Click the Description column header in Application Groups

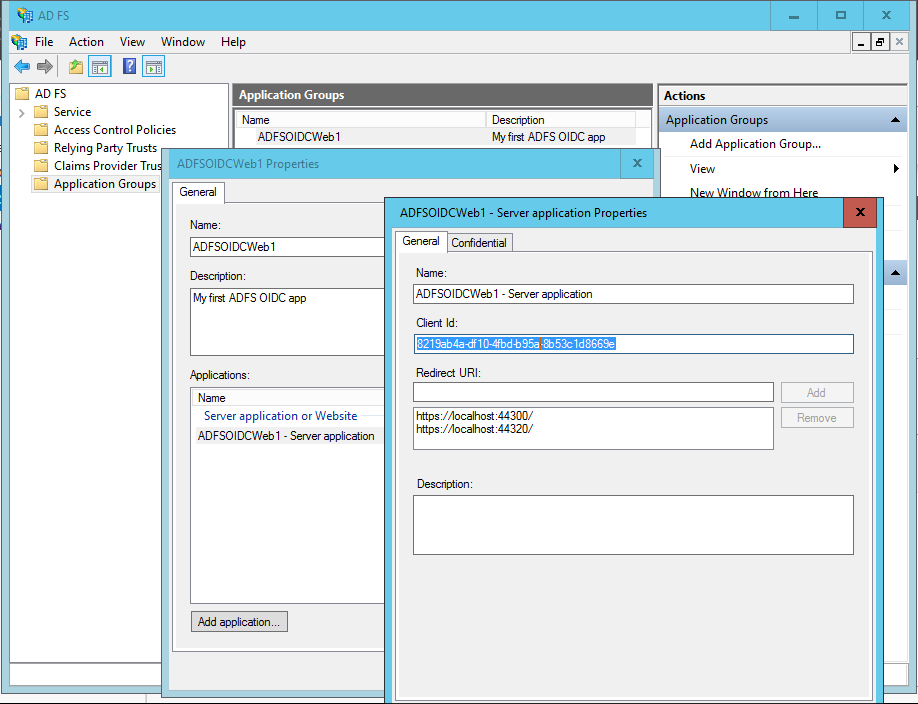(560, 119)
